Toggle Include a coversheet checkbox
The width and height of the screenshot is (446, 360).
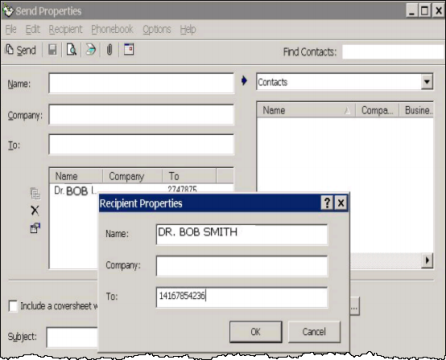13,306
